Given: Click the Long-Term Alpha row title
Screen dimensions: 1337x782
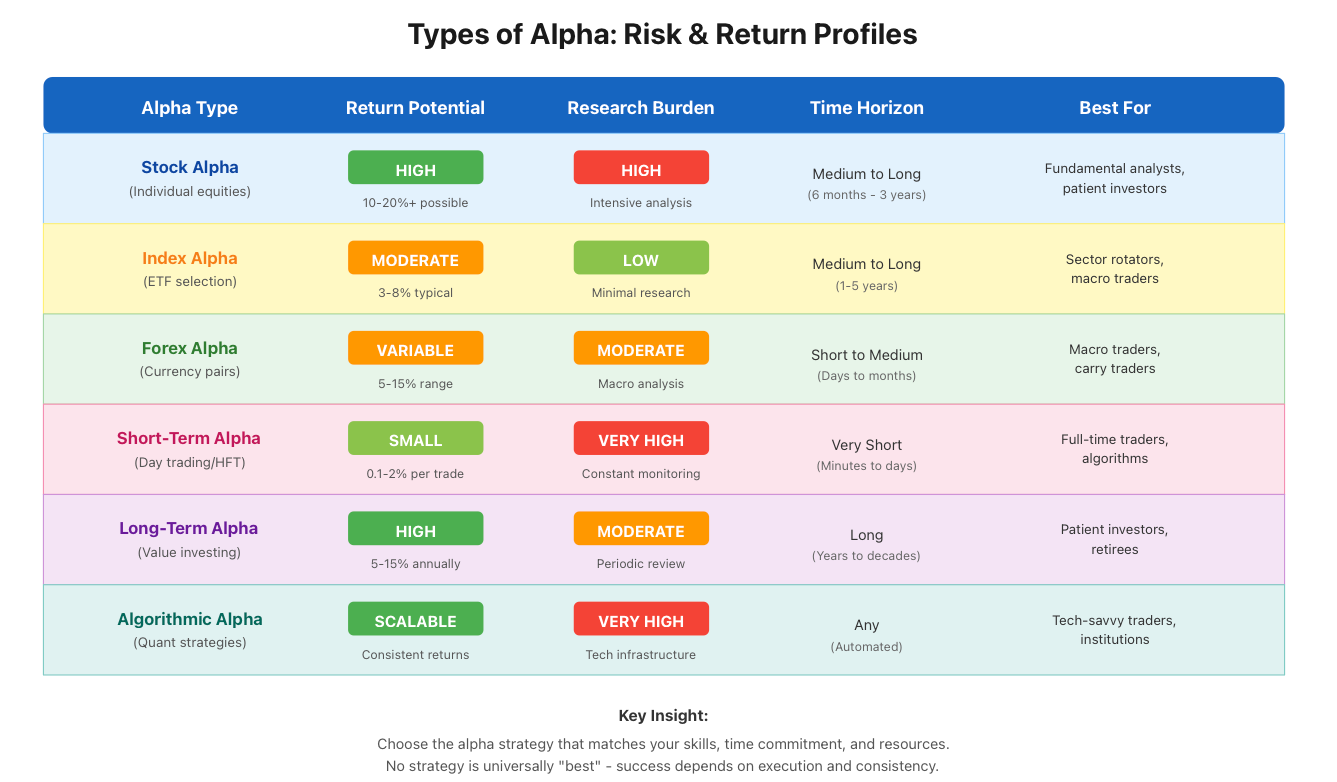Looking at the screenshot, I should [x=189, y=528].
